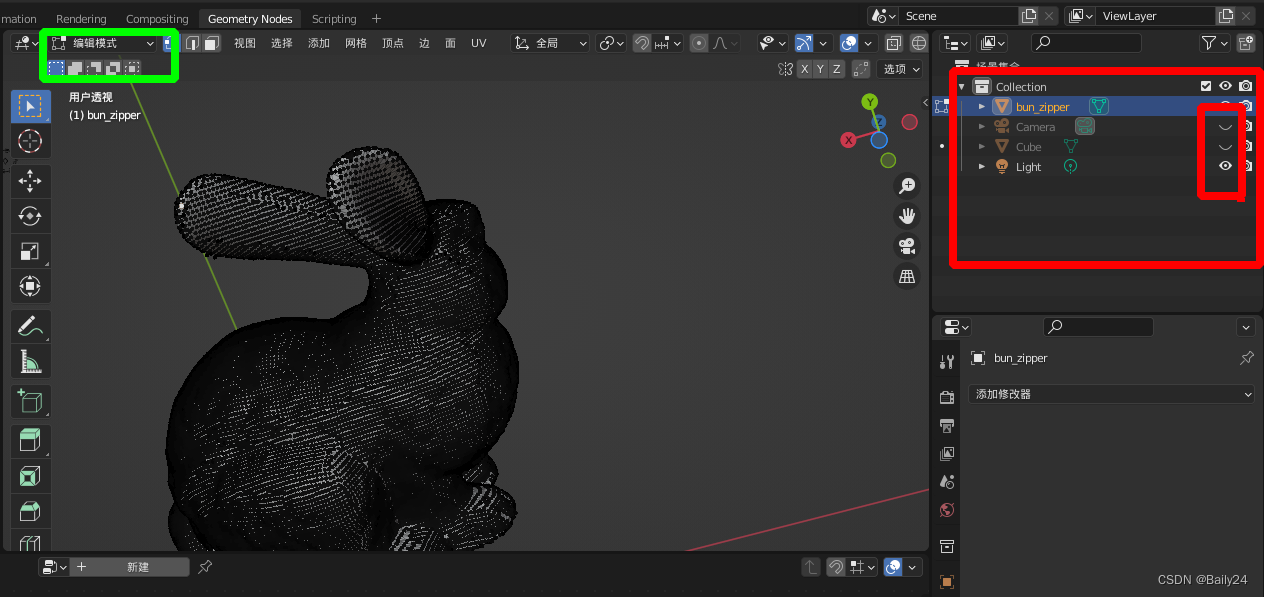Viewport: 1264px width, 597px height.
Task: Open the UV menu
Action: coord(479,43)
